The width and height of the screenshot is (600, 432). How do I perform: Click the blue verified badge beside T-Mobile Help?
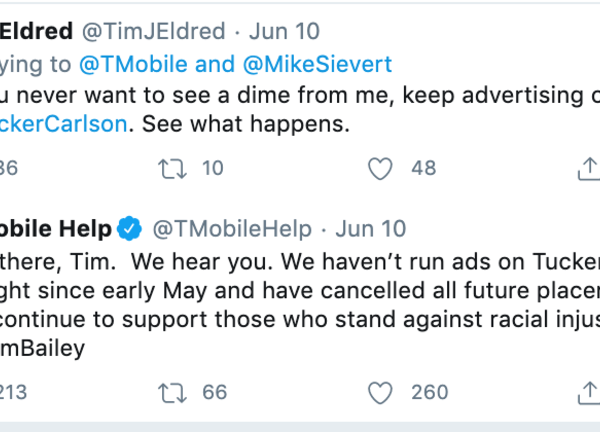click(x=130, y=229)
